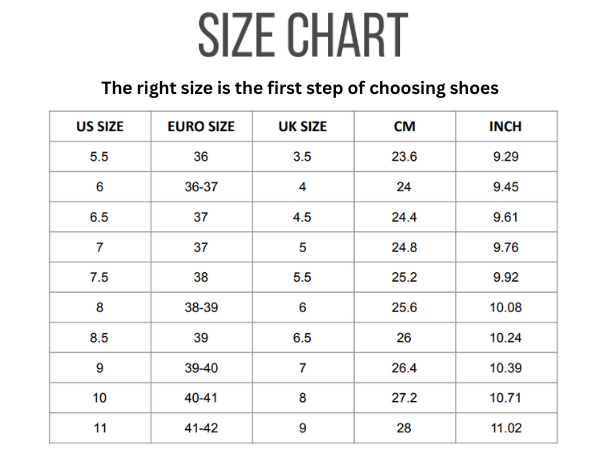Click the 27.2 CM cell
The image size is (600, 450).
click(x=404, y=398)
